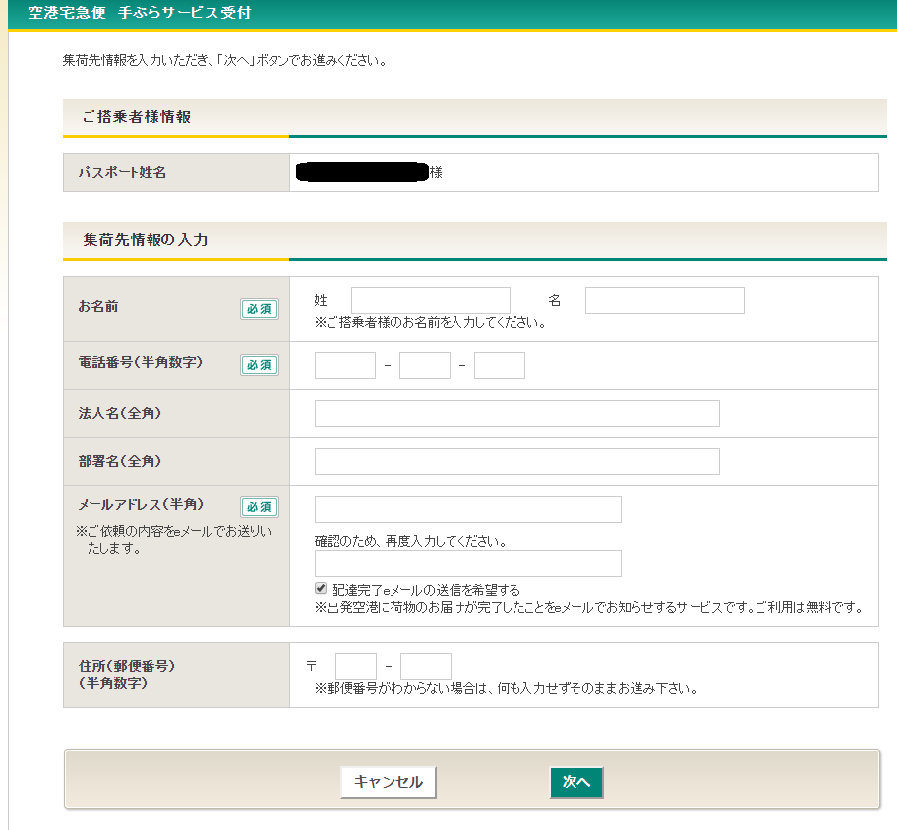Click the 必須 badge beside 電話番号
Image resolution: width=897 pixels, height=830 pixels.
(259, 365)
